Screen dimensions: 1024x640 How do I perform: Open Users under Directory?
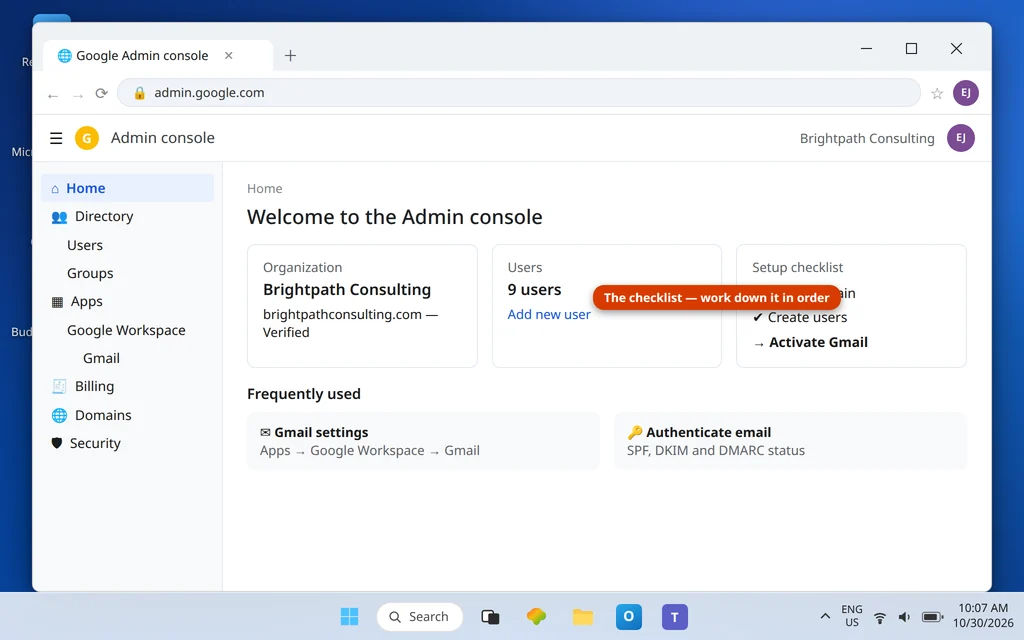click(127, 245)
